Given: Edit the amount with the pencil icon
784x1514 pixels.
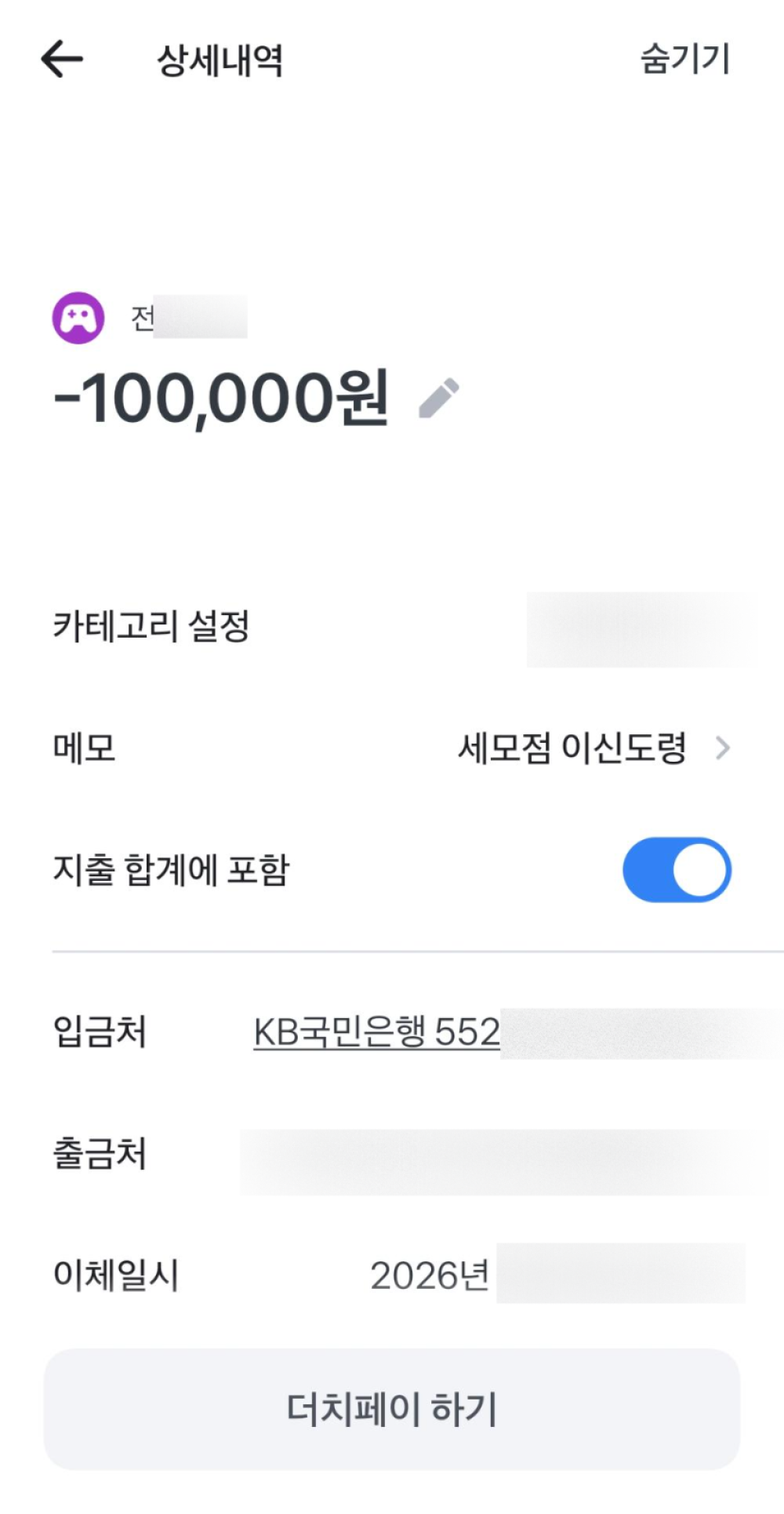Looking at the screenshot, I should pos(439,398).
